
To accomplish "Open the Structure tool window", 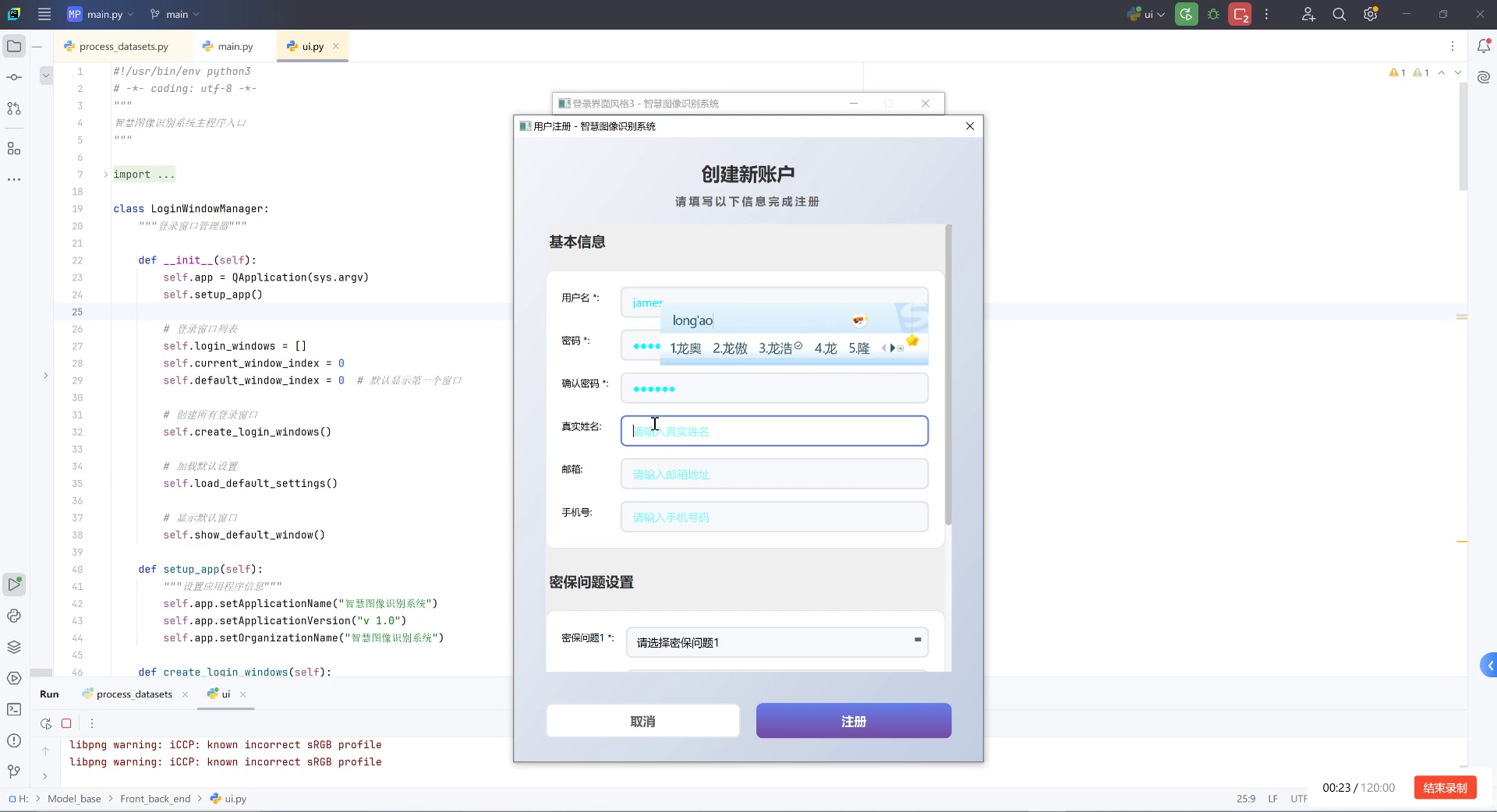I will [x=14, y=148].
